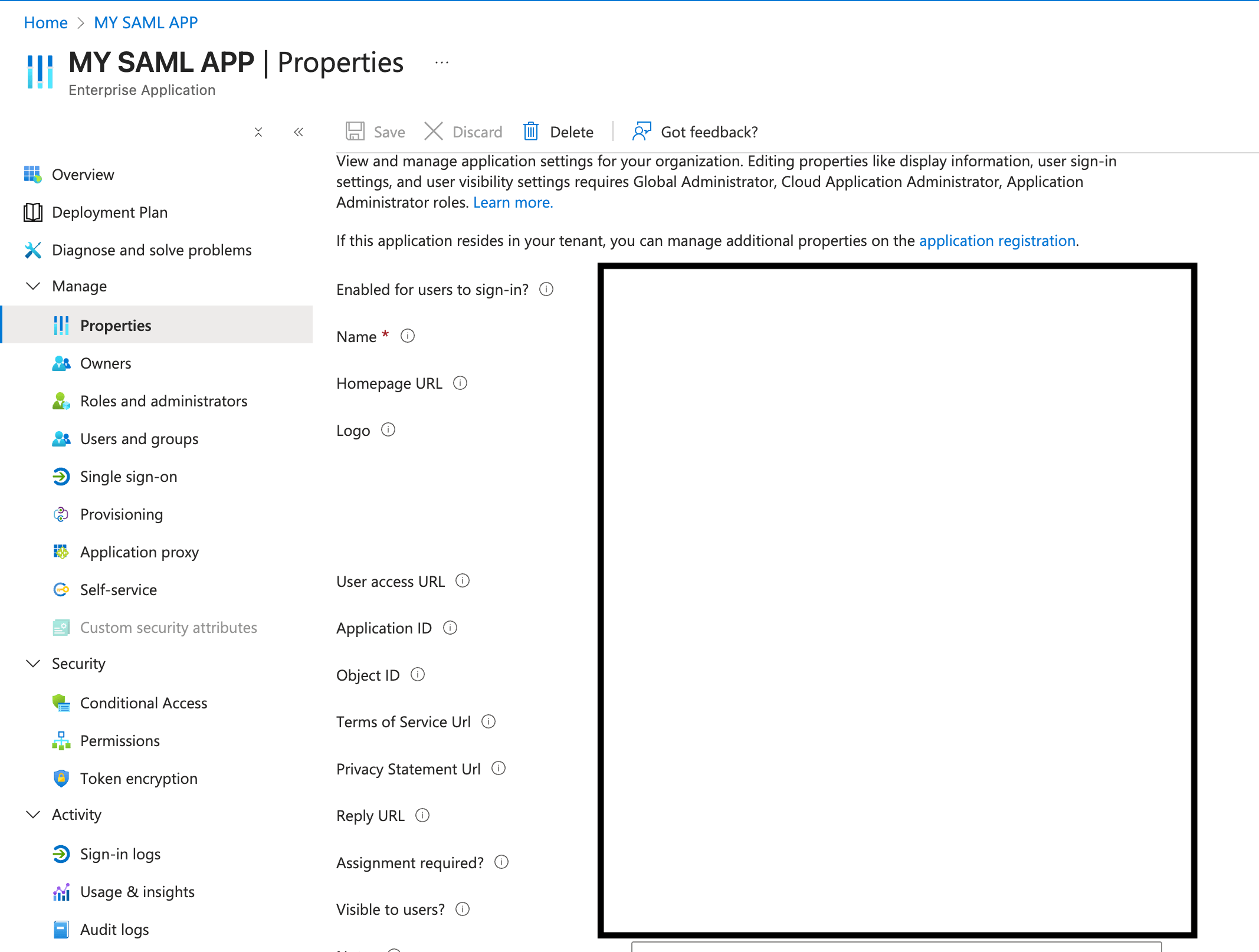
Task: Click info icon beside Assignment required
Action: 501,862
